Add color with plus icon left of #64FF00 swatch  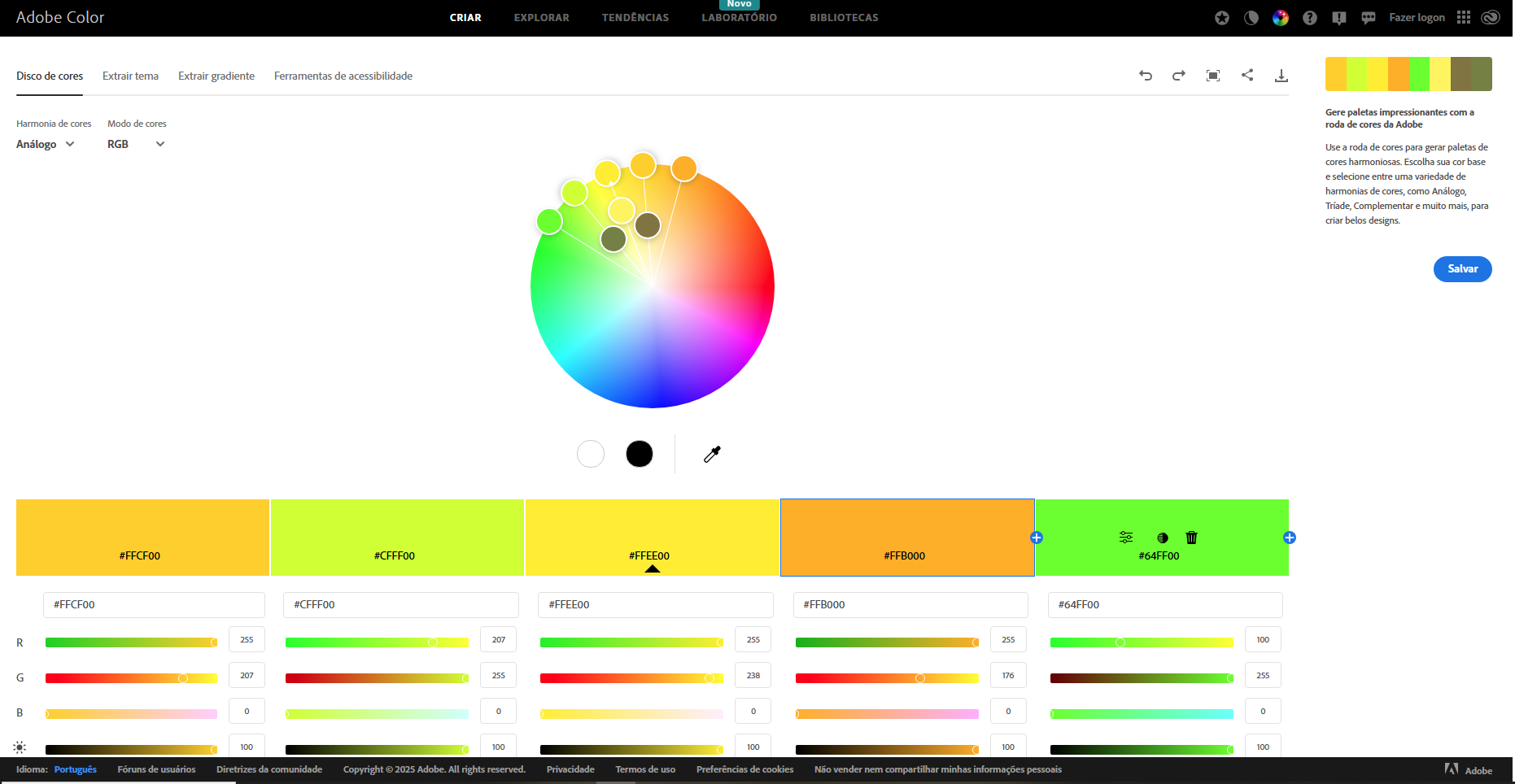point(1037,538)
